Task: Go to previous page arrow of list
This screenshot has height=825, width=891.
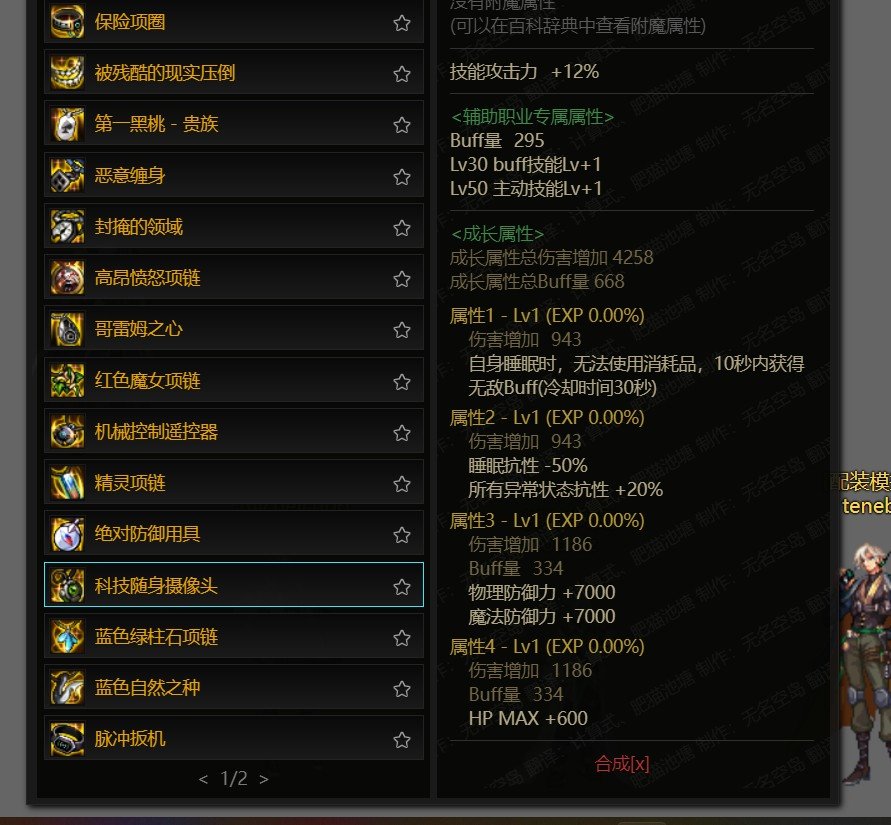Action: pos(203,779)
